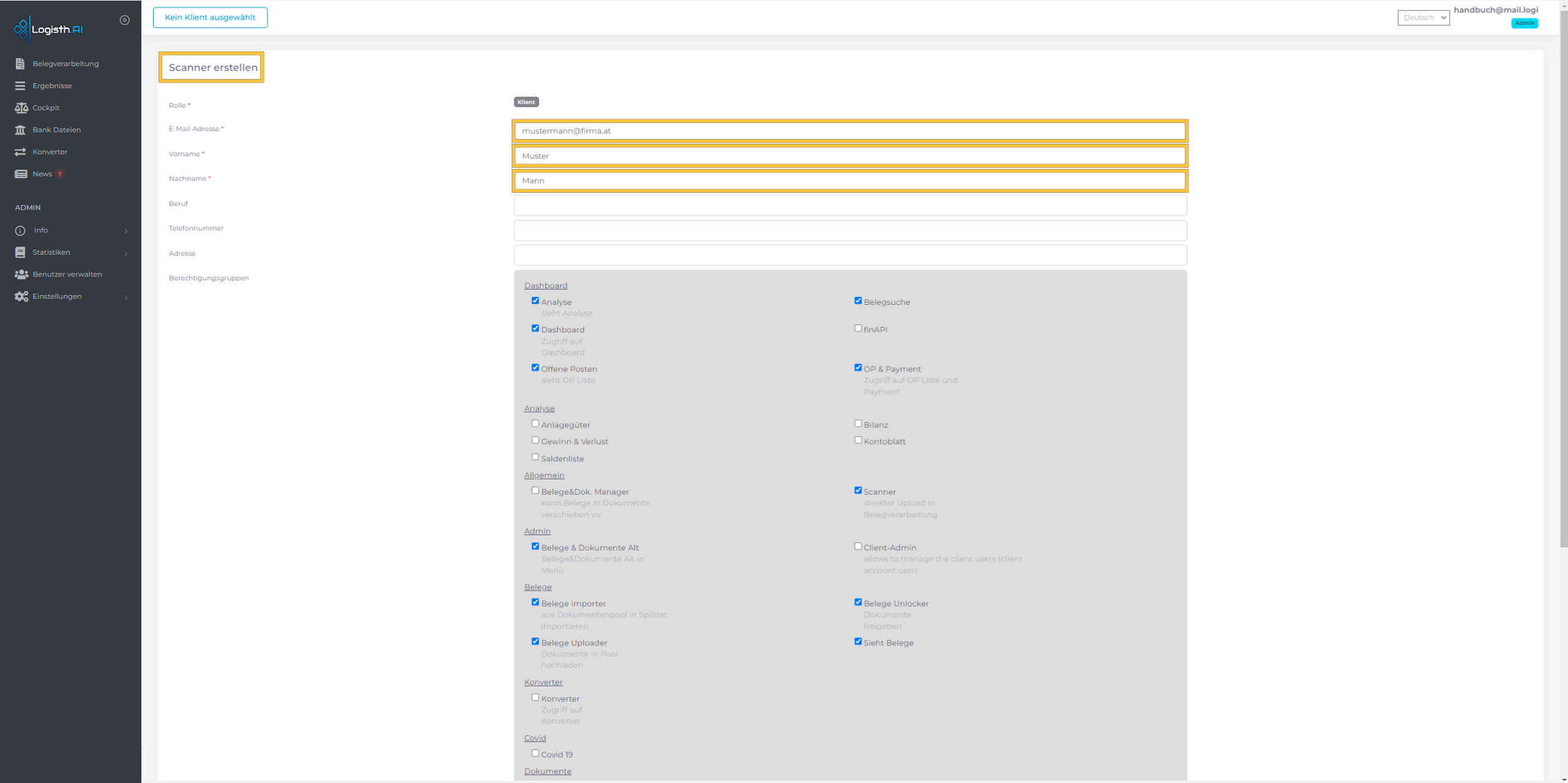This screenshot has height=783, width=1568.
Task: Click Kein Klient ausgewählt button
Action: pyautogui.click(x=210, y=17)
